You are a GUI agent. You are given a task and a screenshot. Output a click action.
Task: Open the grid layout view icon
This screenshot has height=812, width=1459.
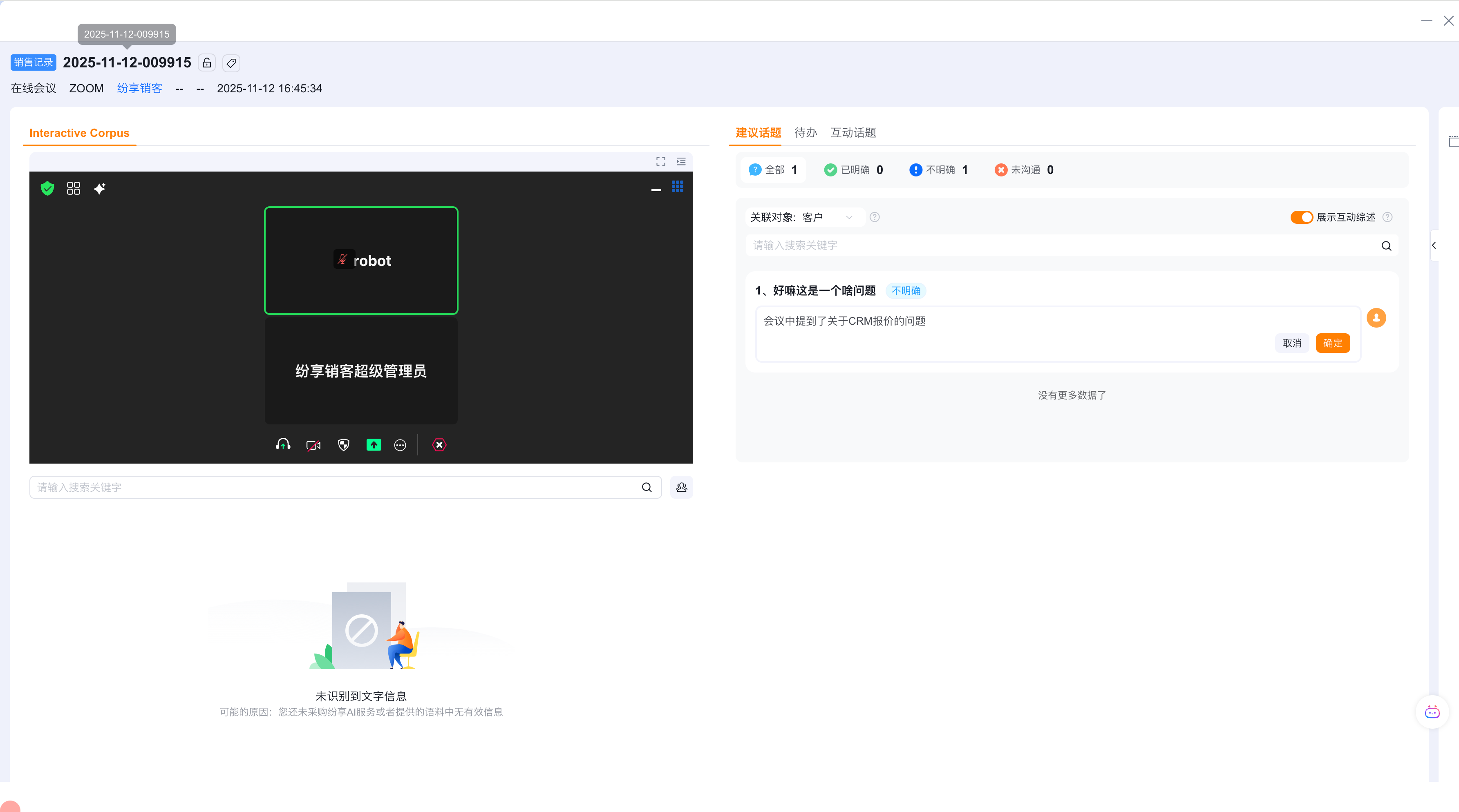pyautogui.click(x=74, y=189)
